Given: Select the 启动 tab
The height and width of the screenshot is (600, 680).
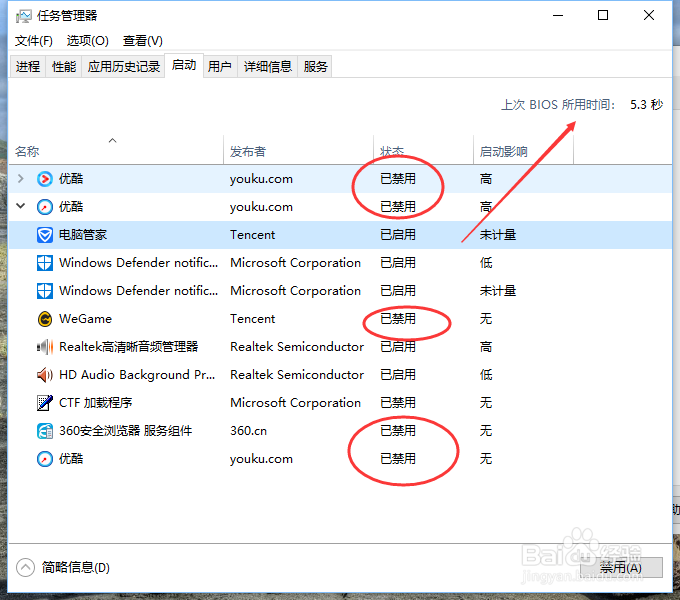Looking at the screenshot, I should pyautogui.click(x=184, y=65).
